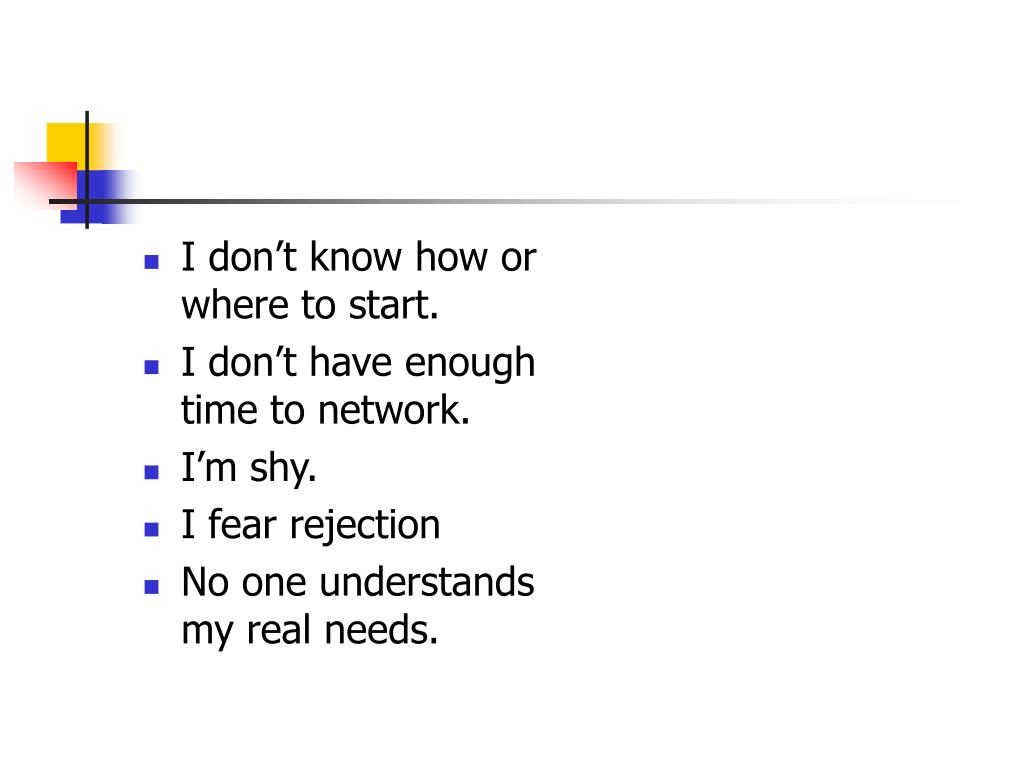Click the vertical black line of the crosshair
Screen dimensions: 1024x768
[87, 170]
